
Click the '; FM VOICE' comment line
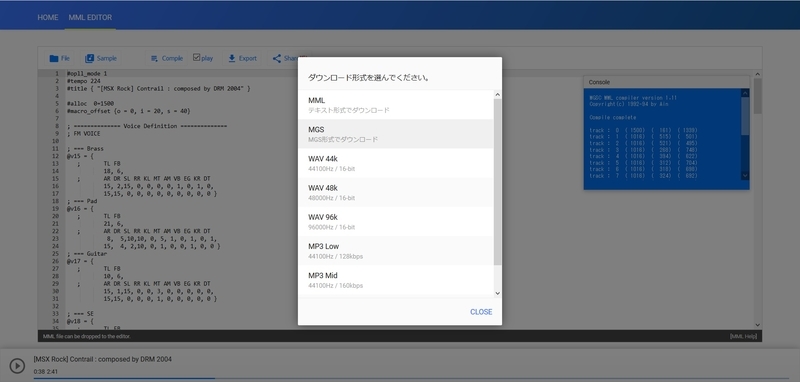click(84, 134)
